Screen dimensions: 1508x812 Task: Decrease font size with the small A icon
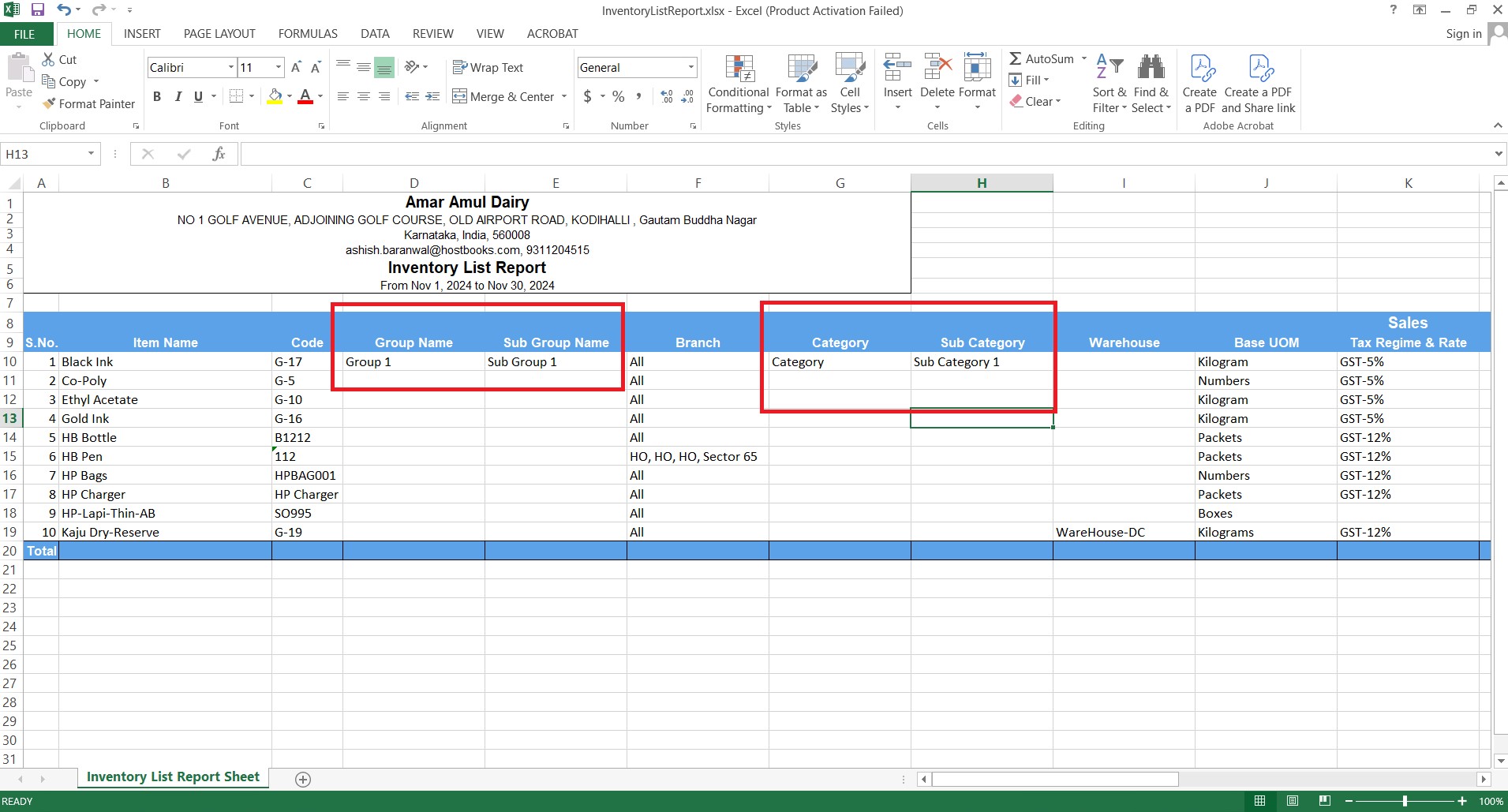(315, 67)
